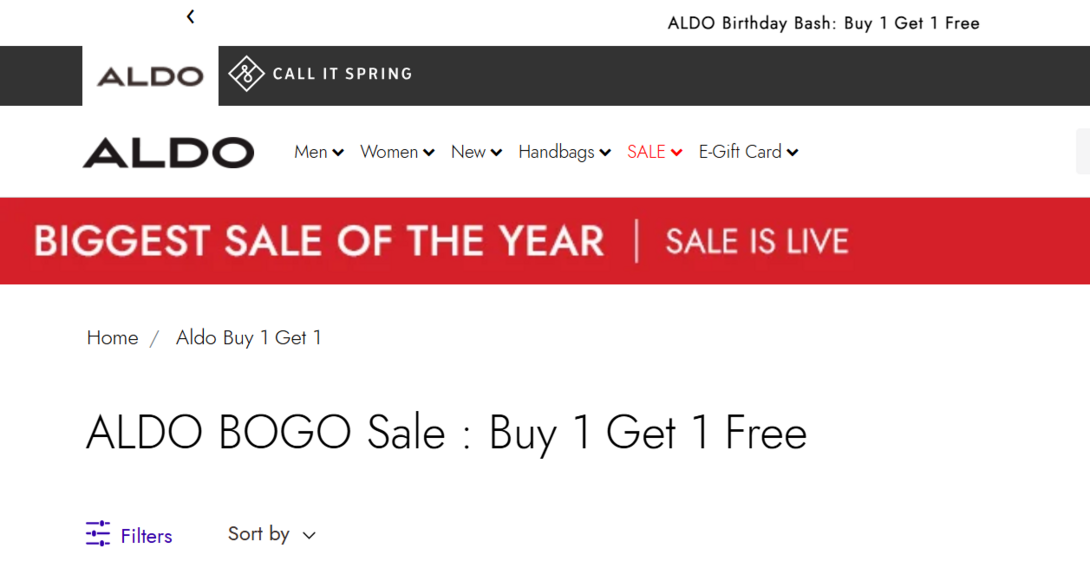
Task: Click the BIGGEST SALE OF THE YEAR banner text
Action: tap(319, 241)
